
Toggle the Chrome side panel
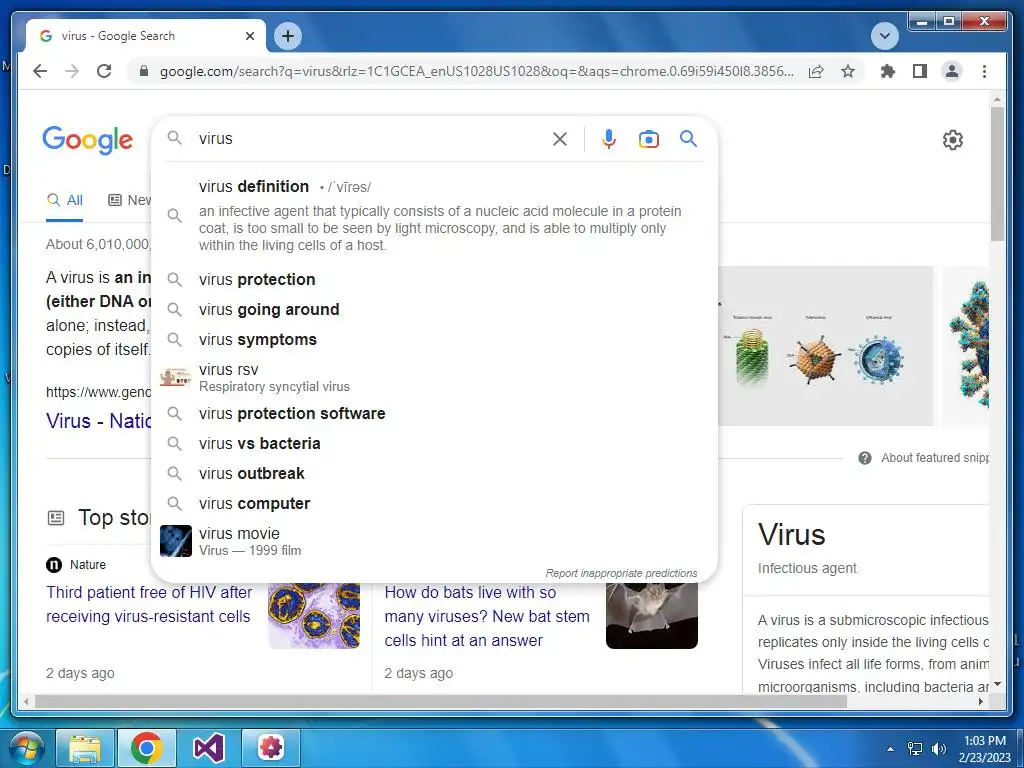point(920,71)
